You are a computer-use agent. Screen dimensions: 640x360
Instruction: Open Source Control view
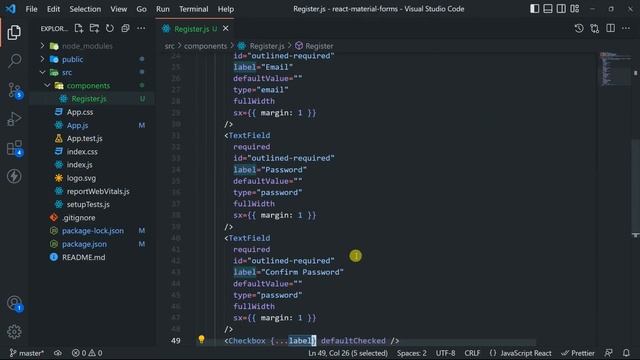click(15, 90)
